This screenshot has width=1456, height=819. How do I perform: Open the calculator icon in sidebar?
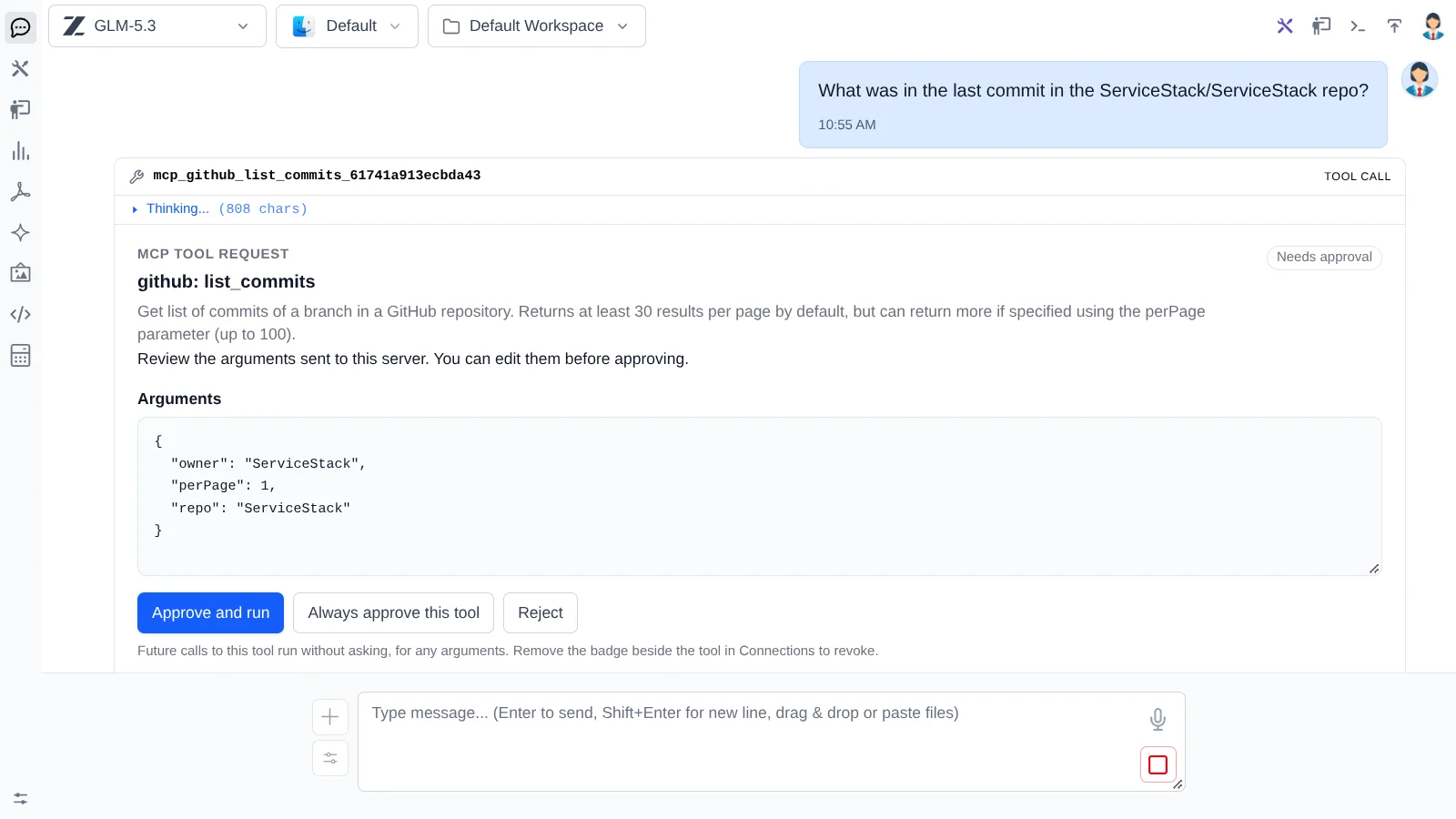click(20, 355)
